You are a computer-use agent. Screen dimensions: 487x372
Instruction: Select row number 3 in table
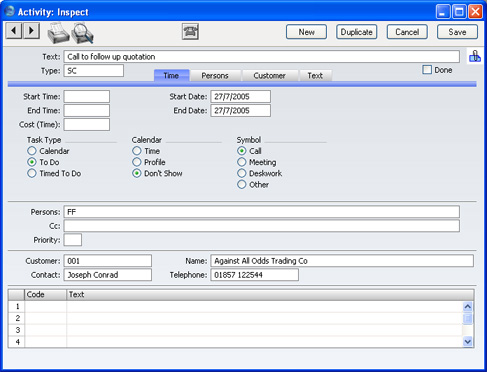(17, 330)
